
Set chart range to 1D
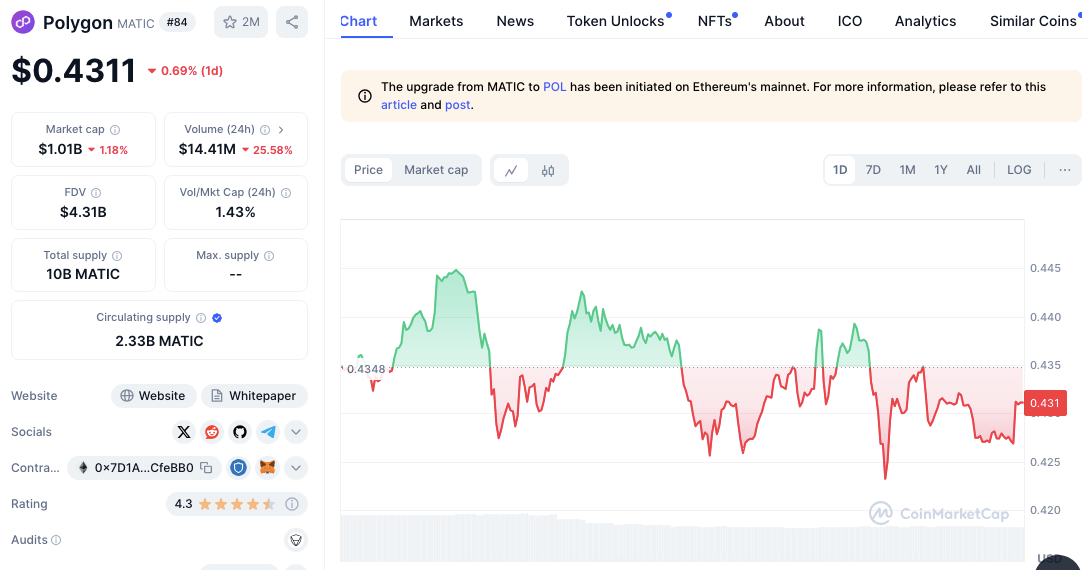(x=840, y=170)
